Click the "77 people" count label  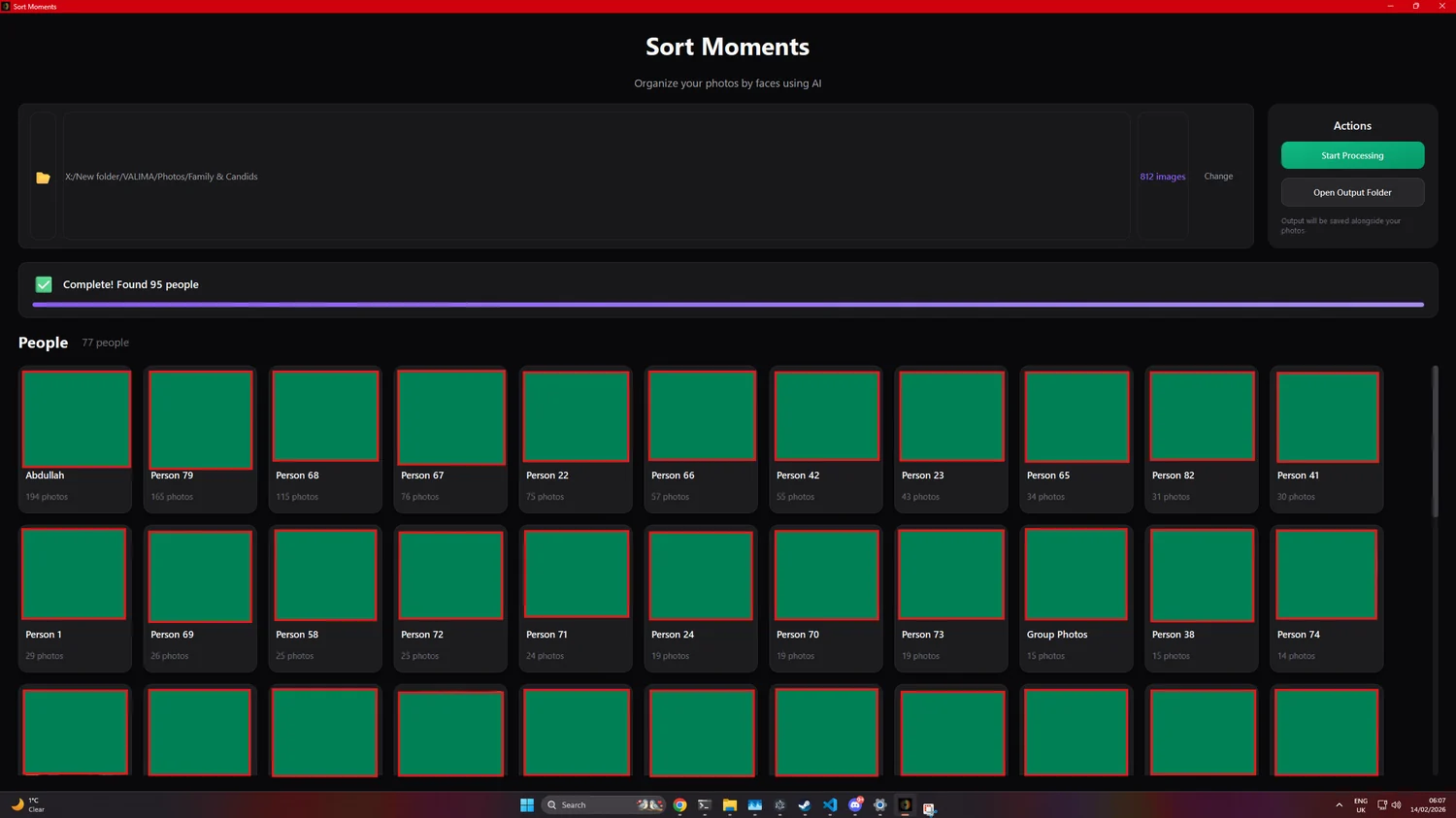105,343
